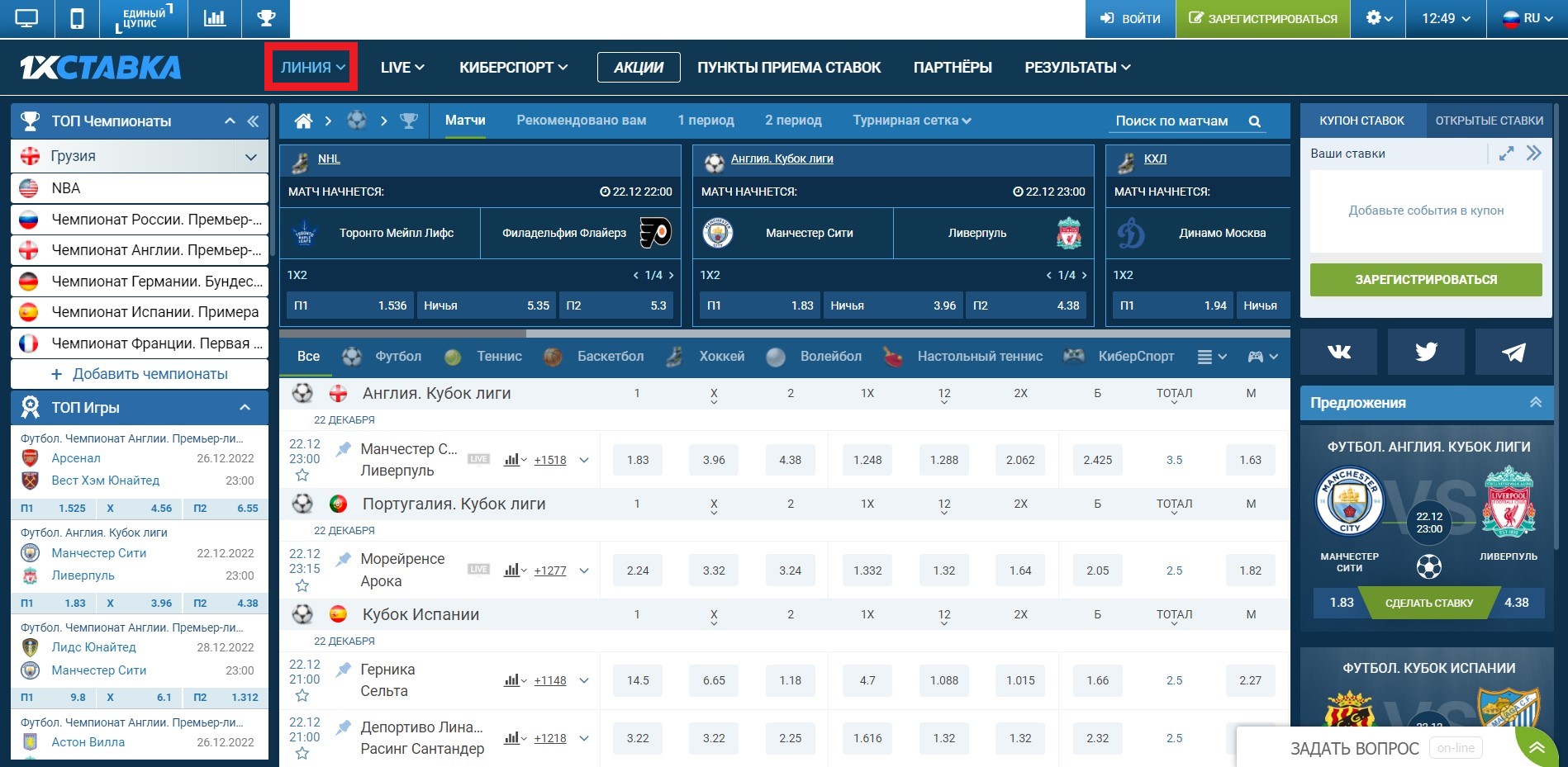This screenshot has height=767, width=1568.
Task: Open statistics bar chart icon in top bar
Action: (x=215, y=18)
